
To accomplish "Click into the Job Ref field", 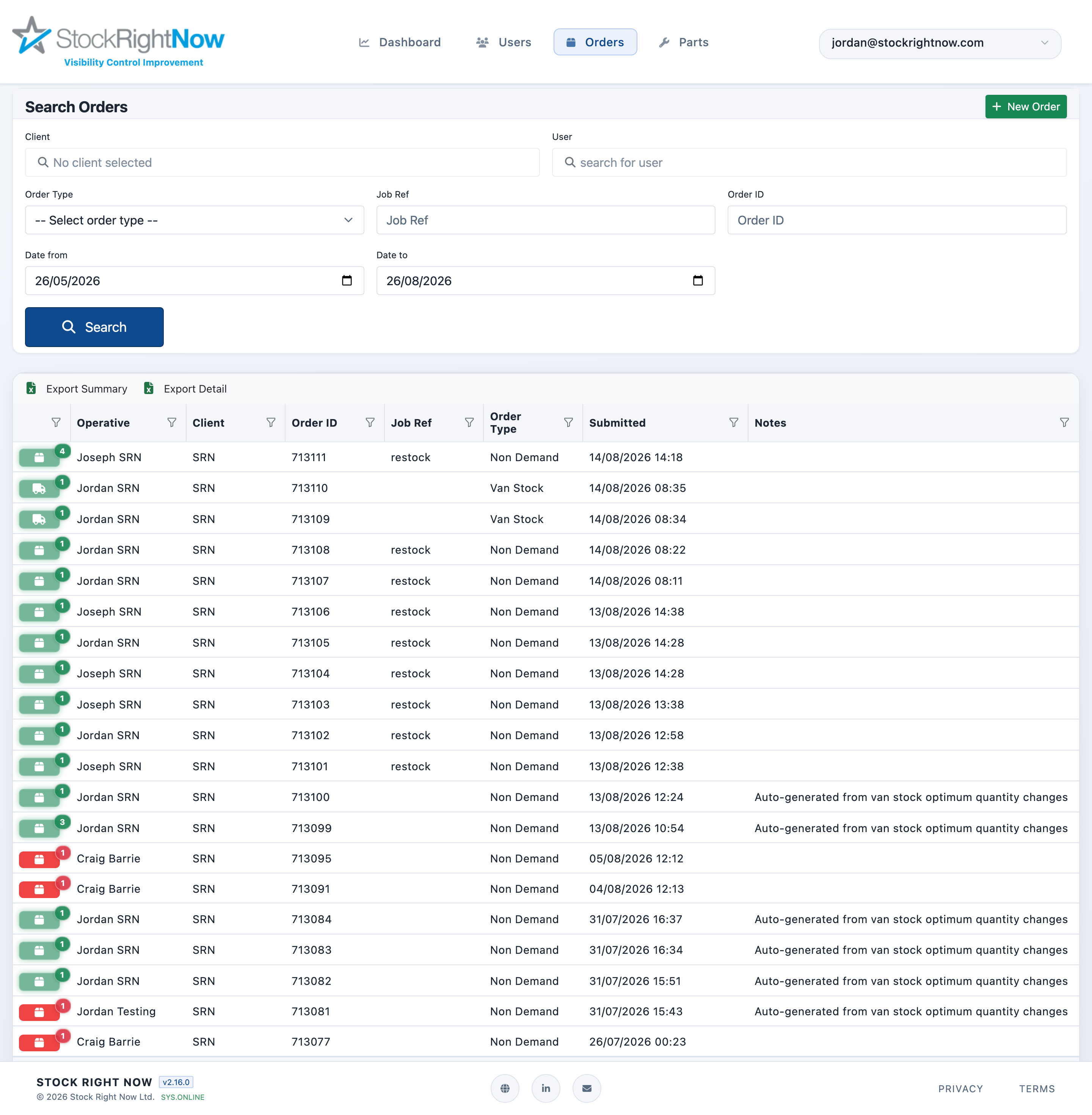I will coord(545,220).
